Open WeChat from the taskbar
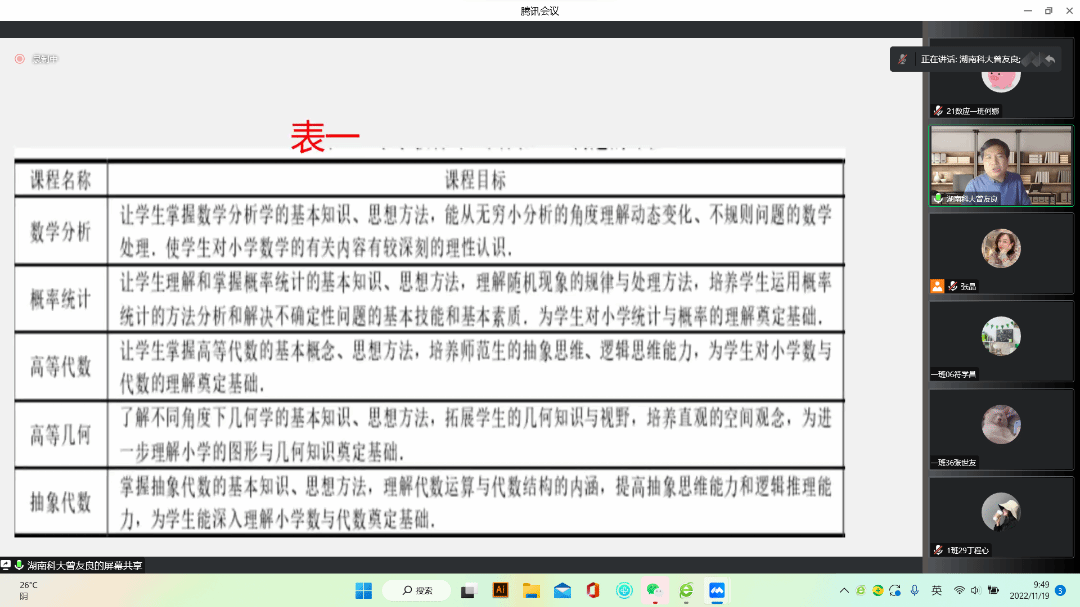Screen dimensions: 1080x607 (655, 590)
